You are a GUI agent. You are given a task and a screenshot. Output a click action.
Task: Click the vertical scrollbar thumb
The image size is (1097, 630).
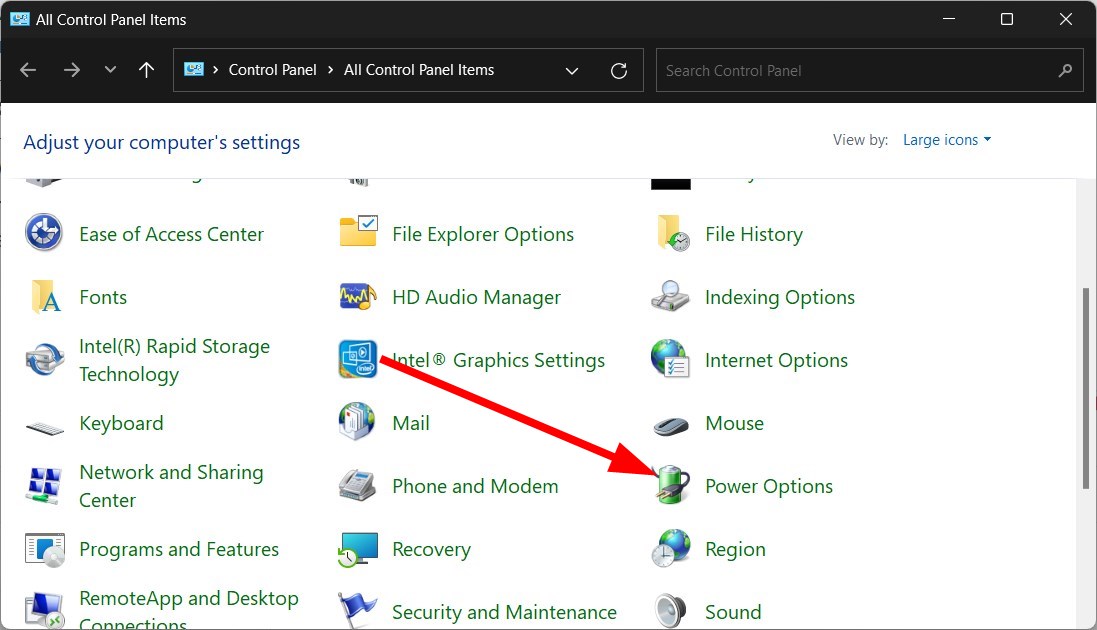[x=1086, y=390]
